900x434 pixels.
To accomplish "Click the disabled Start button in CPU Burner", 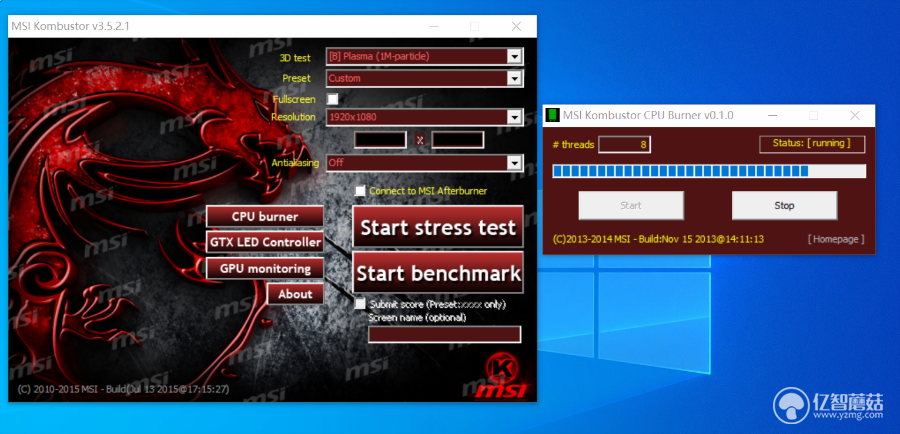I will pyautogui.click(x=631, y=206).
